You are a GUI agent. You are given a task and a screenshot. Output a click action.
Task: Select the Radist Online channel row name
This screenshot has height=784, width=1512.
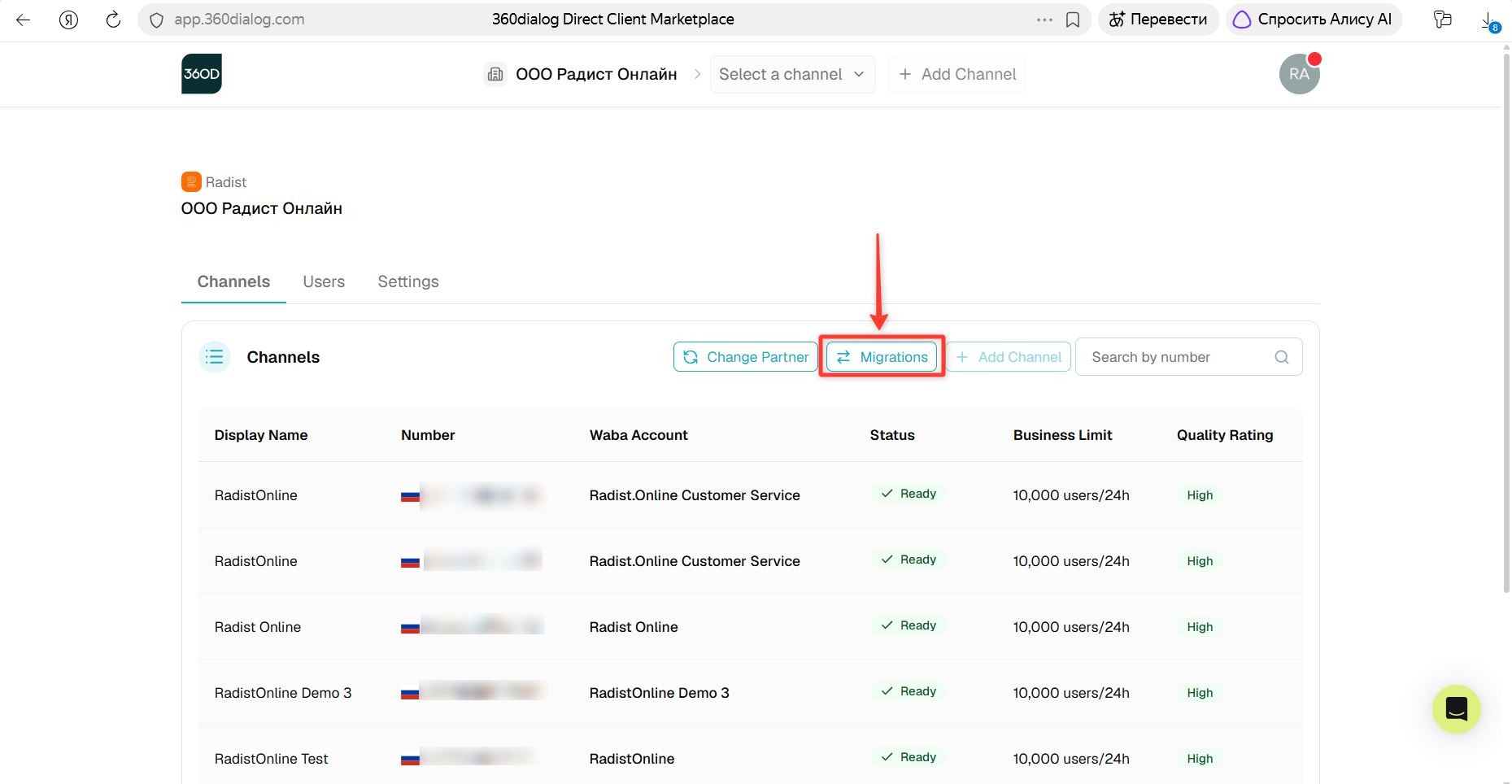tap(258, 627)
